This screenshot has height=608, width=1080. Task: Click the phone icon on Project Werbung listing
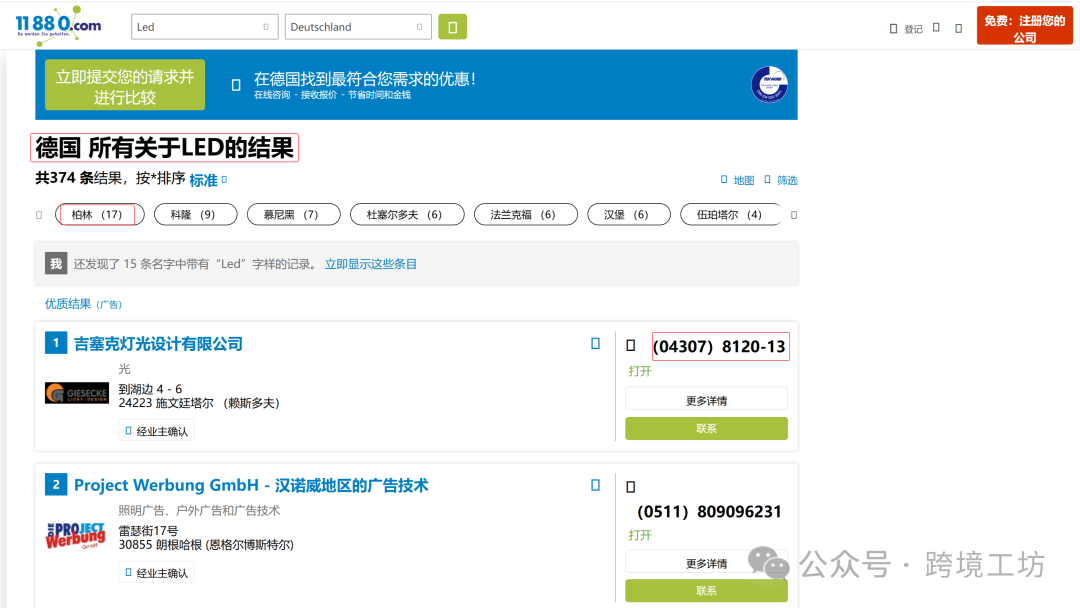point(631,485)
